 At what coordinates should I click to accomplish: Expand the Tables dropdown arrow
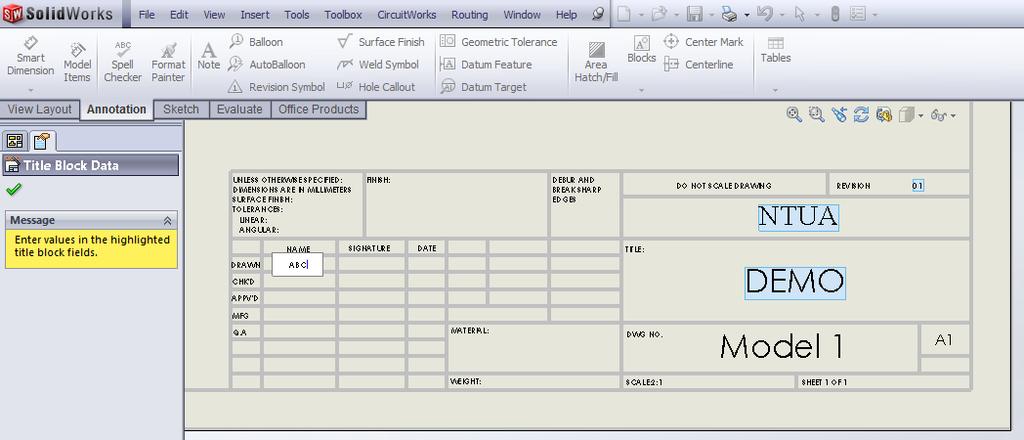point(775,90)
